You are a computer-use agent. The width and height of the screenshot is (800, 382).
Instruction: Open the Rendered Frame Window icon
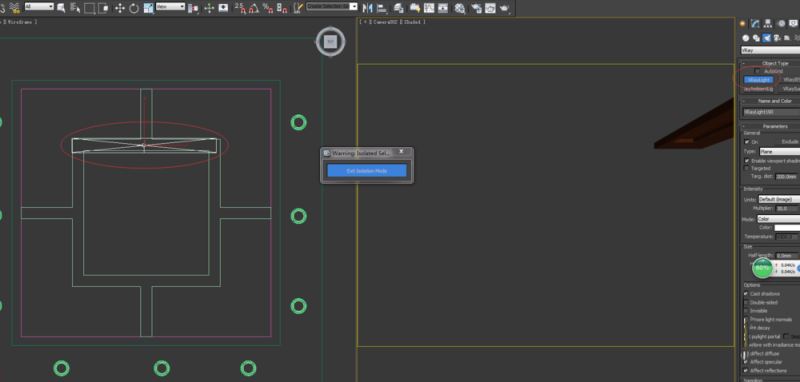tap(490, 8)
